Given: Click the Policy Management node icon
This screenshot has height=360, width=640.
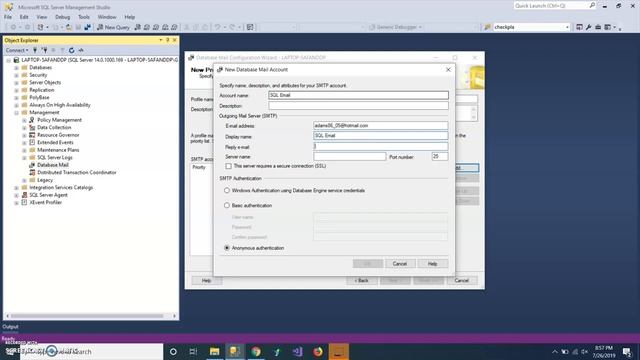Looking at the screenshot, I should coord(32,120).
